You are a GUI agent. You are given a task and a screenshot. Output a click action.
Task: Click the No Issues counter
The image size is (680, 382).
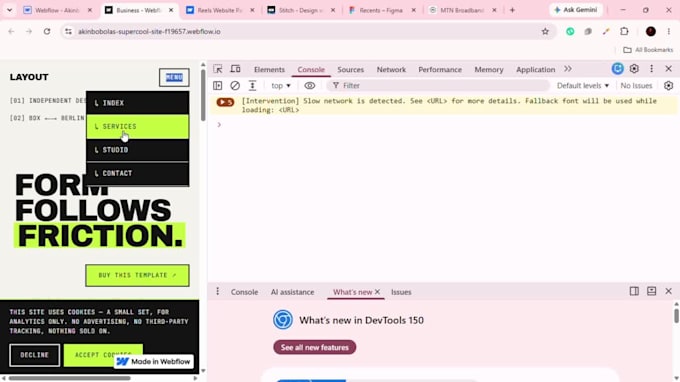click(636, 85)
